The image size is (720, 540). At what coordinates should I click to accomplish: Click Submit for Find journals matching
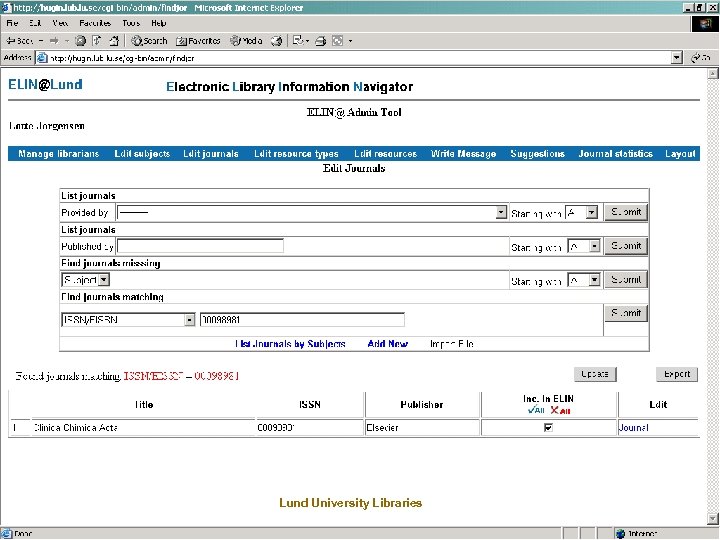[x=626, y=313]
